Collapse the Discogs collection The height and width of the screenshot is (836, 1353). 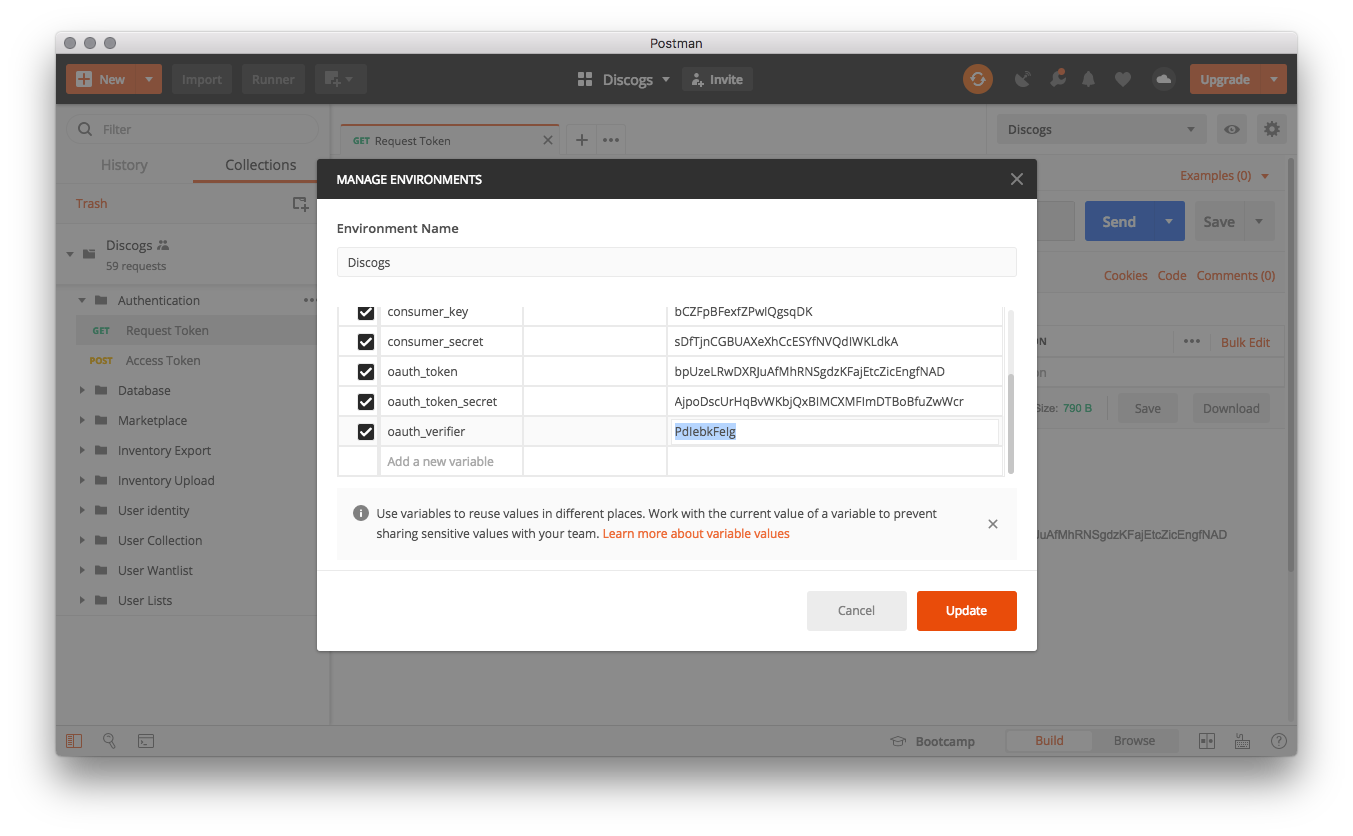pyautogui.click(x=71, y=254)
